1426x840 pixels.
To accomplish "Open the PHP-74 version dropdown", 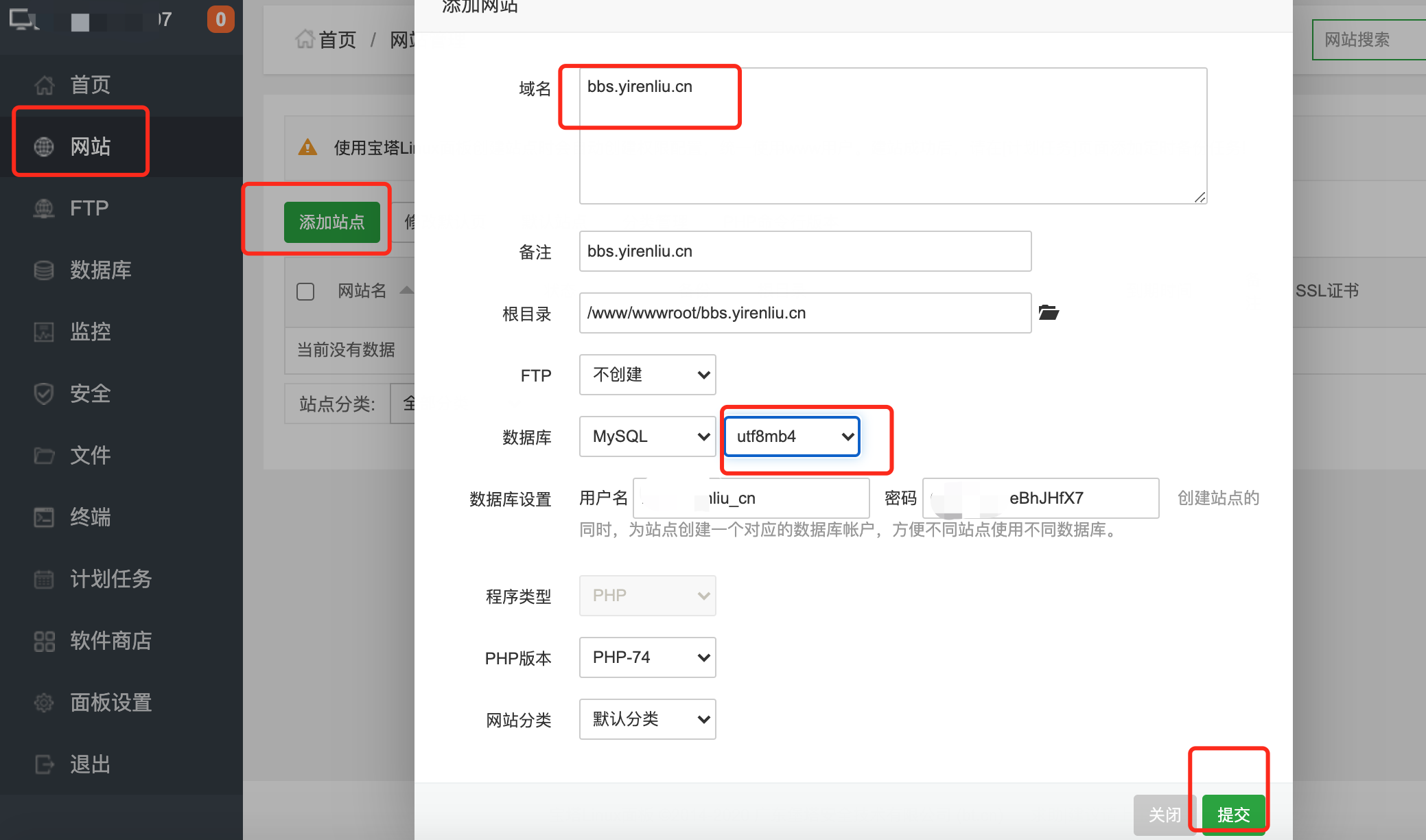I will [x=647, y=657].
